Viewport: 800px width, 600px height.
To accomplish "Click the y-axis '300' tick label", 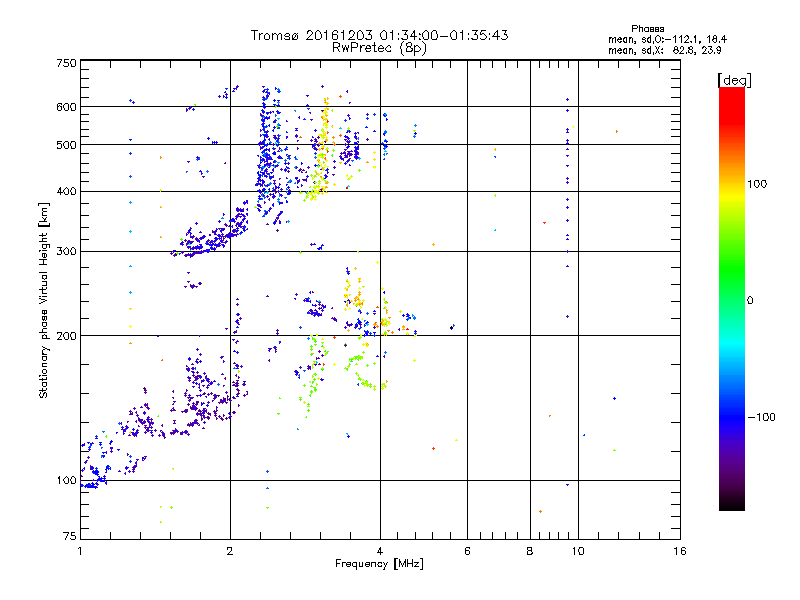I will coord(66,251).
